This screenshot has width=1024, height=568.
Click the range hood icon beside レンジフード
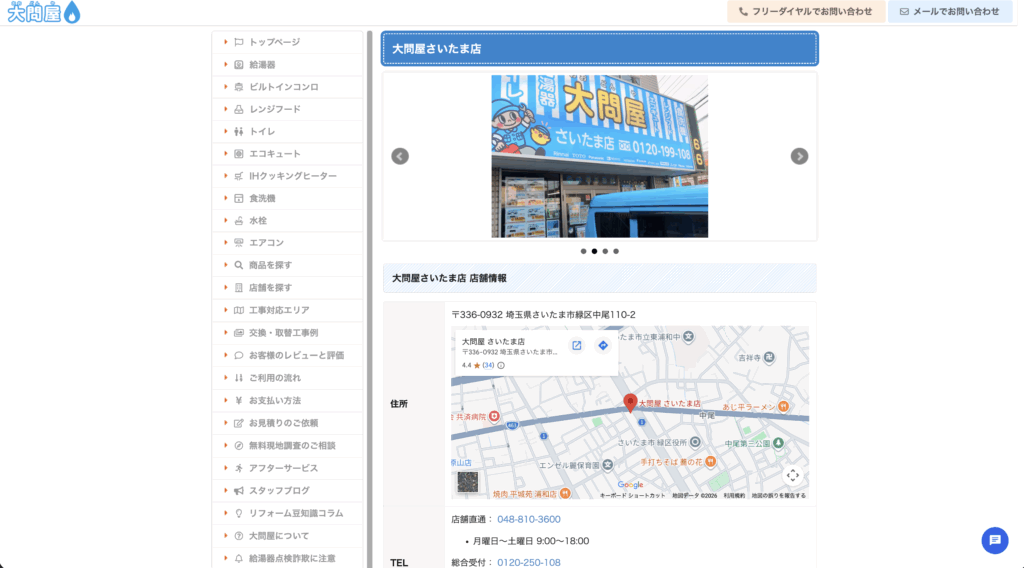click(238, 109)
